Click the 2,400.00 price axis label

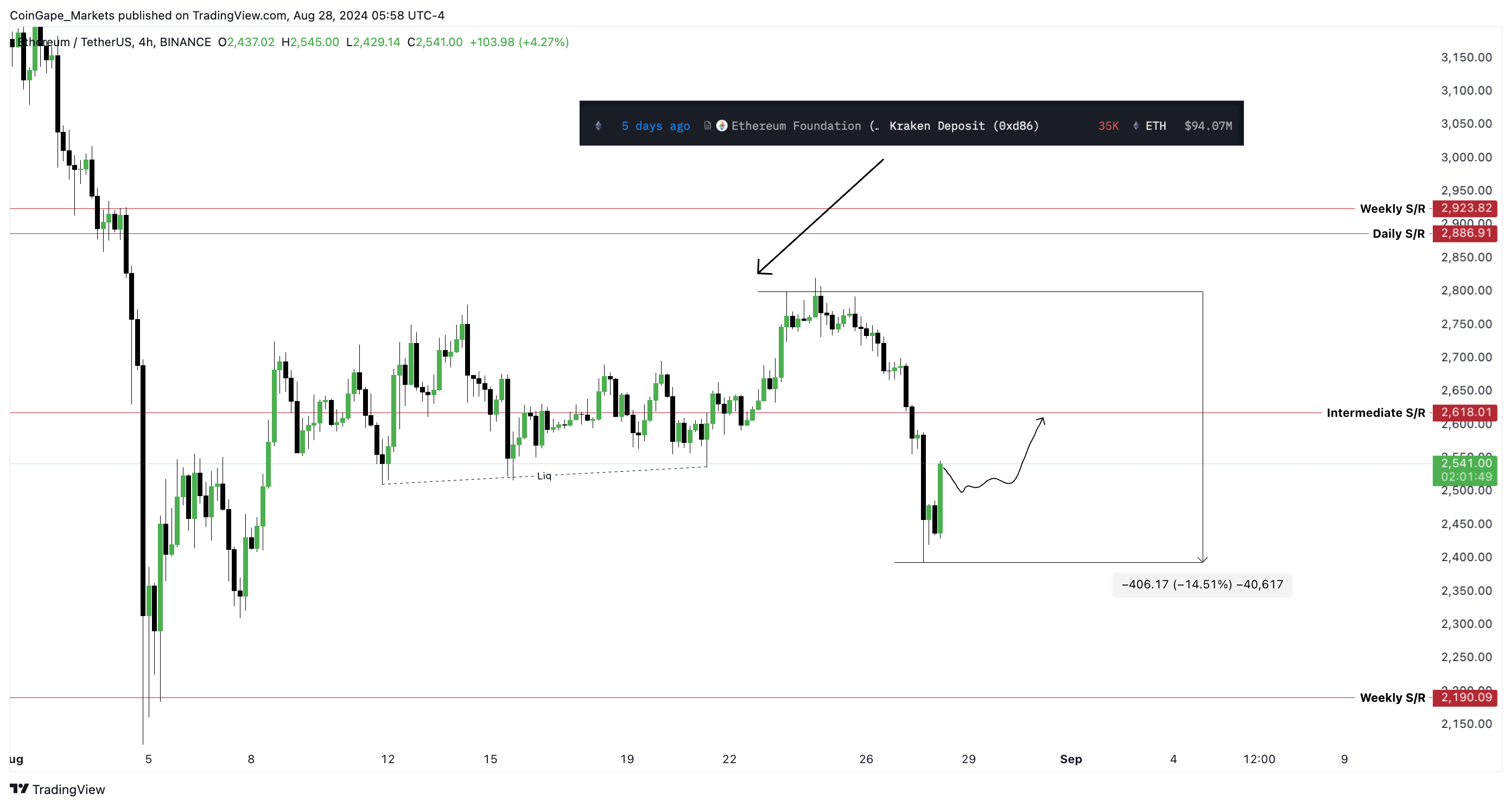[1466, 556]
